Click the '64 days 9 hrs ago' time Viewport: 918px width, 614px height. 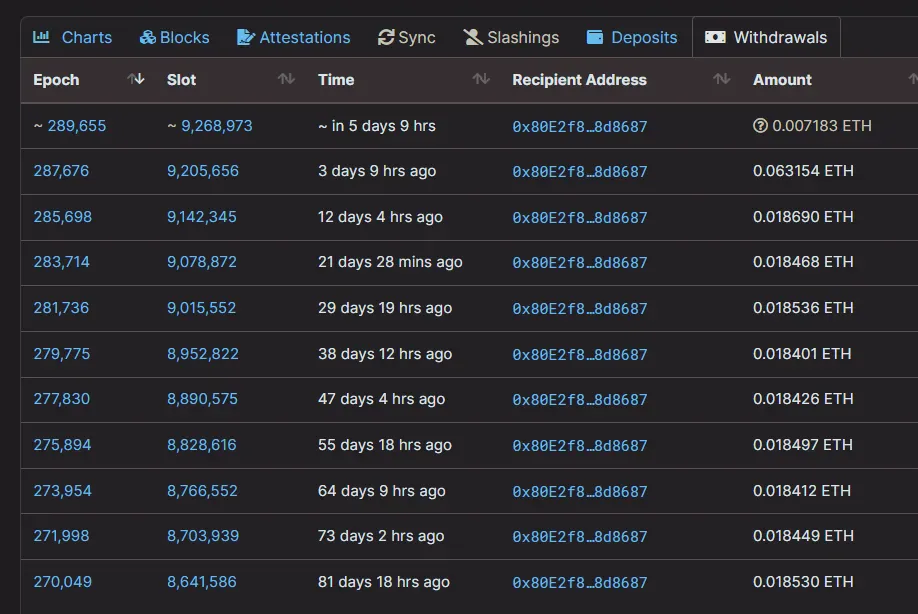pos(382,490)
